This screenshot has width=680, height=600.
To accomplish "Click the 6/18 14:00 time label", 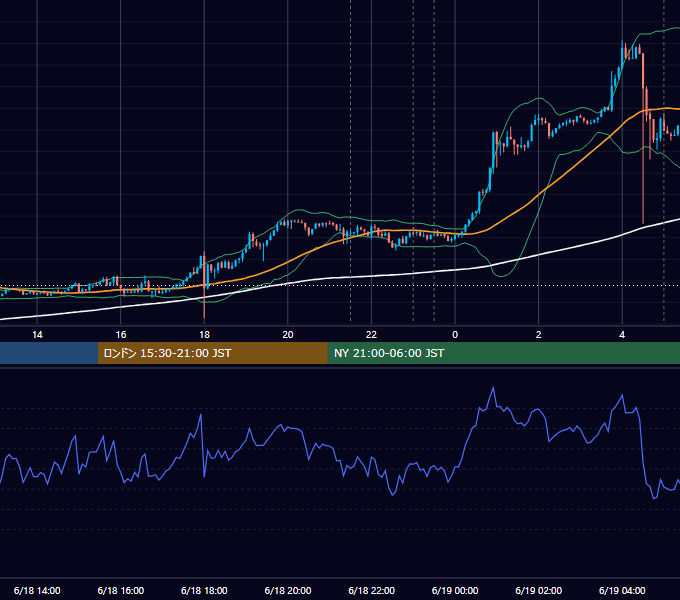I will [x=37, y=590].
